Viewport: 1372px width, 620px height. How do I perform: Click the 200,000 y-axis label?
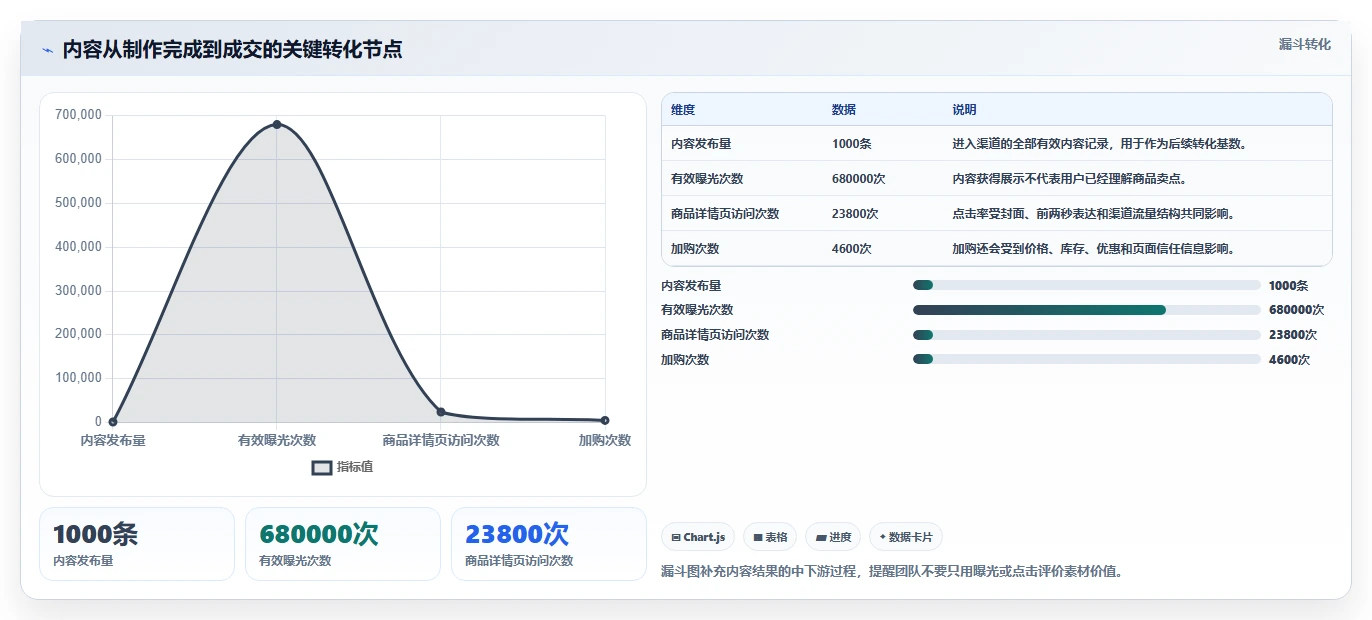[x=78, y=334]
